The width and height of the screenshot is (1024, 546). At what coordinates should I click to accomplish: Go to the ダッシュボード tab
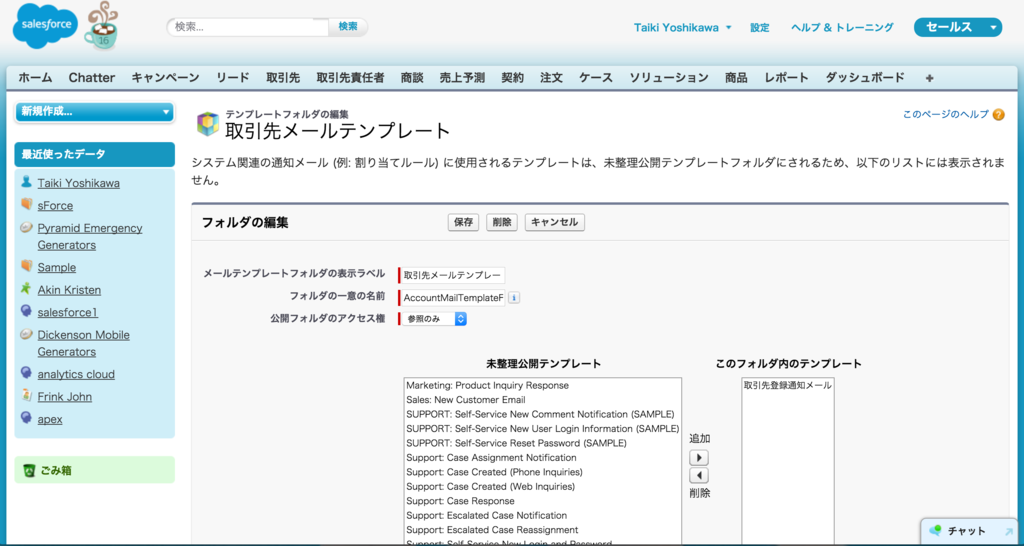[x=865, y=78]
